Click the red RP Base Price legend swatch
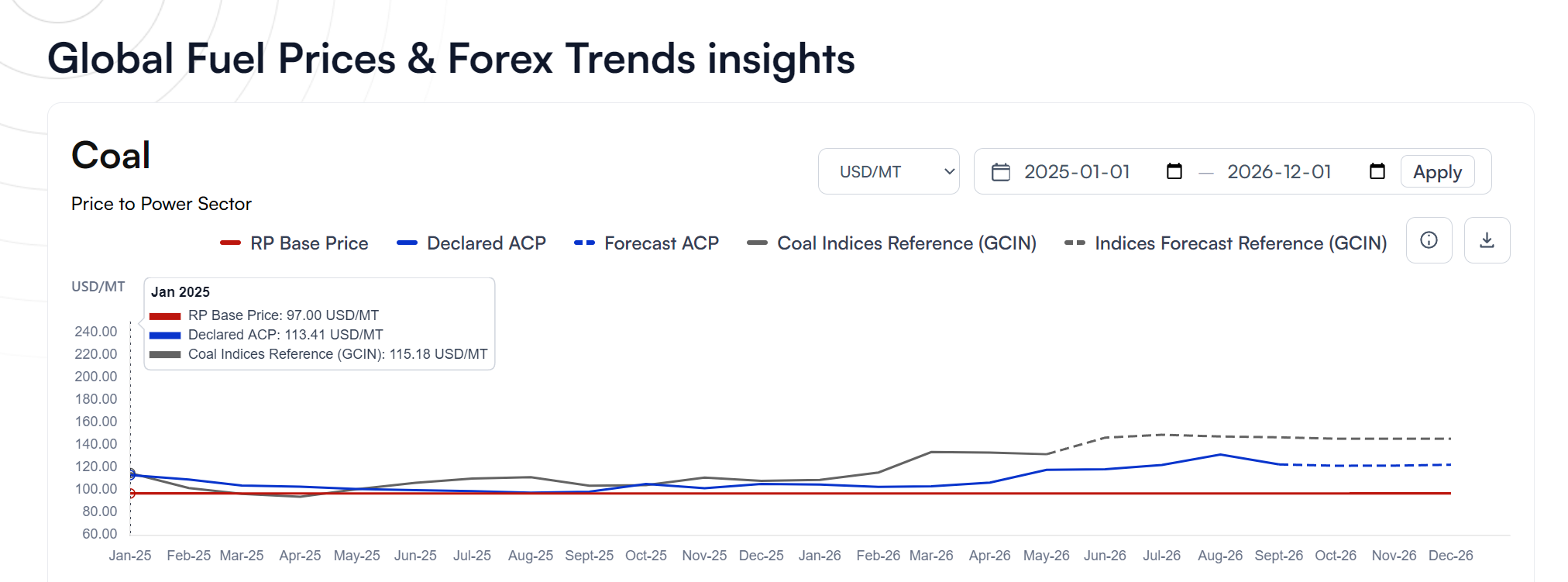This screenshot has height=582, width=1568. click(230, 243)
